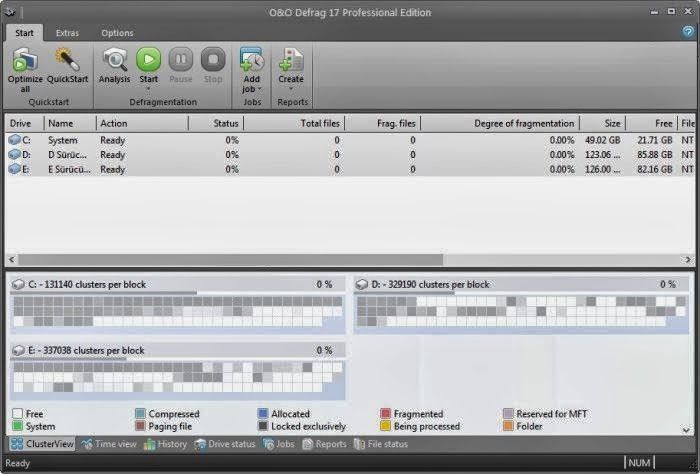Expand legend with bottom-right chevron

point(687,430)
